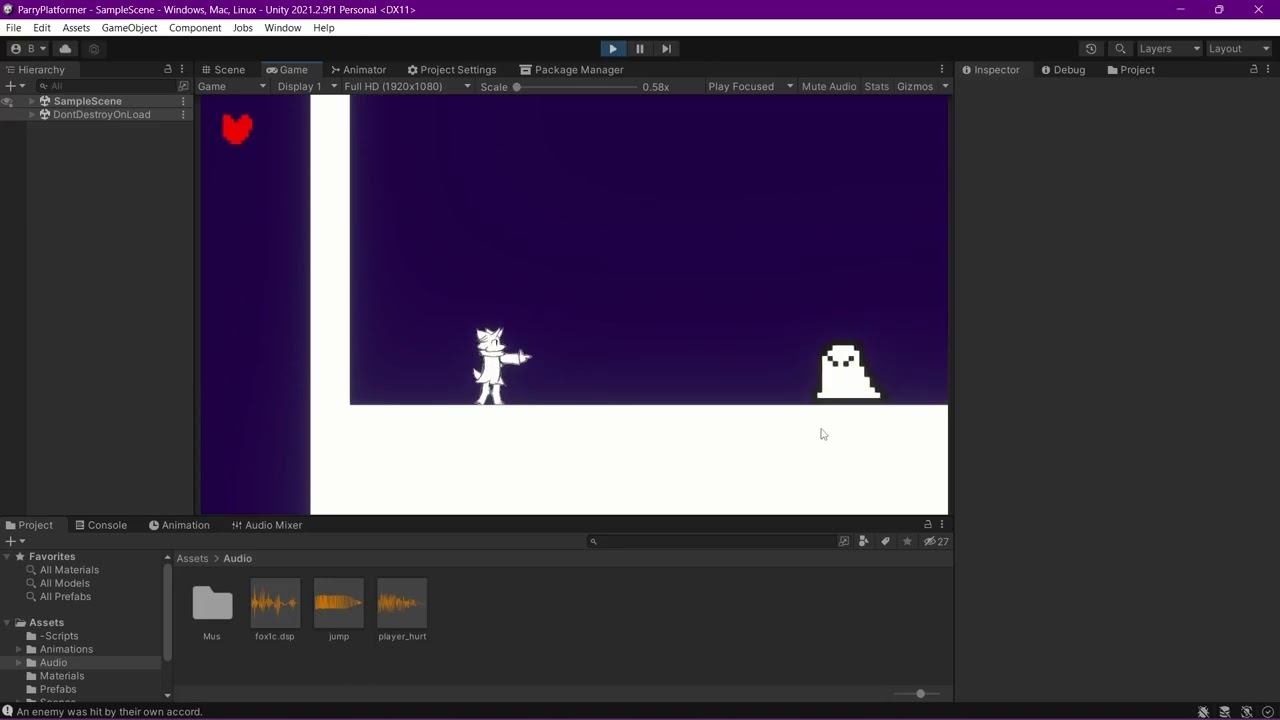This screenshot has width=1280, height=720.
Task: Click the Search by Type icon
Action: pos(864,541)
